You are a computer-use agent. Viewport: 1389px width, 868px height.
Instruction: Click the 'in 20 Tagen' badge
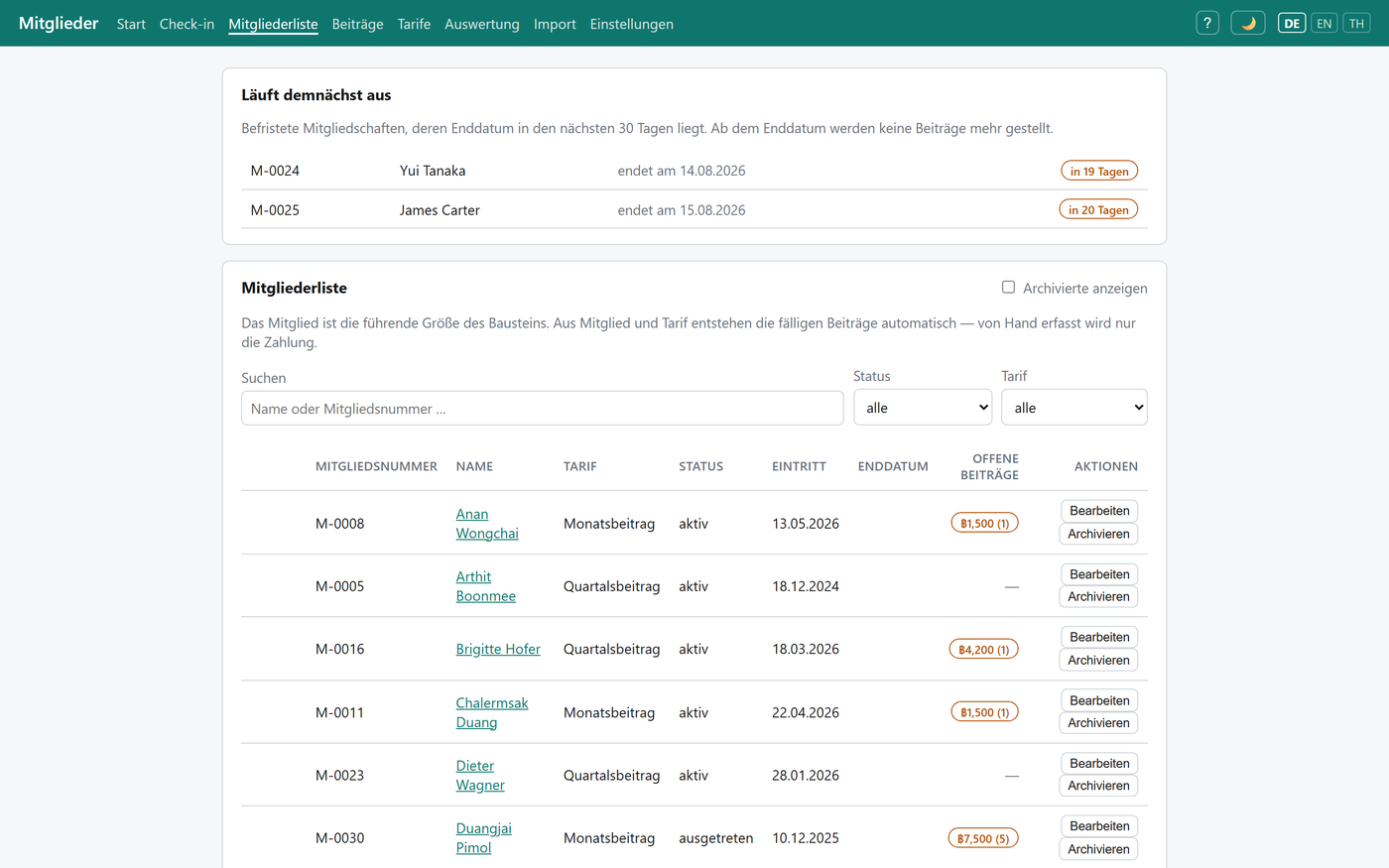[1098, 209]
